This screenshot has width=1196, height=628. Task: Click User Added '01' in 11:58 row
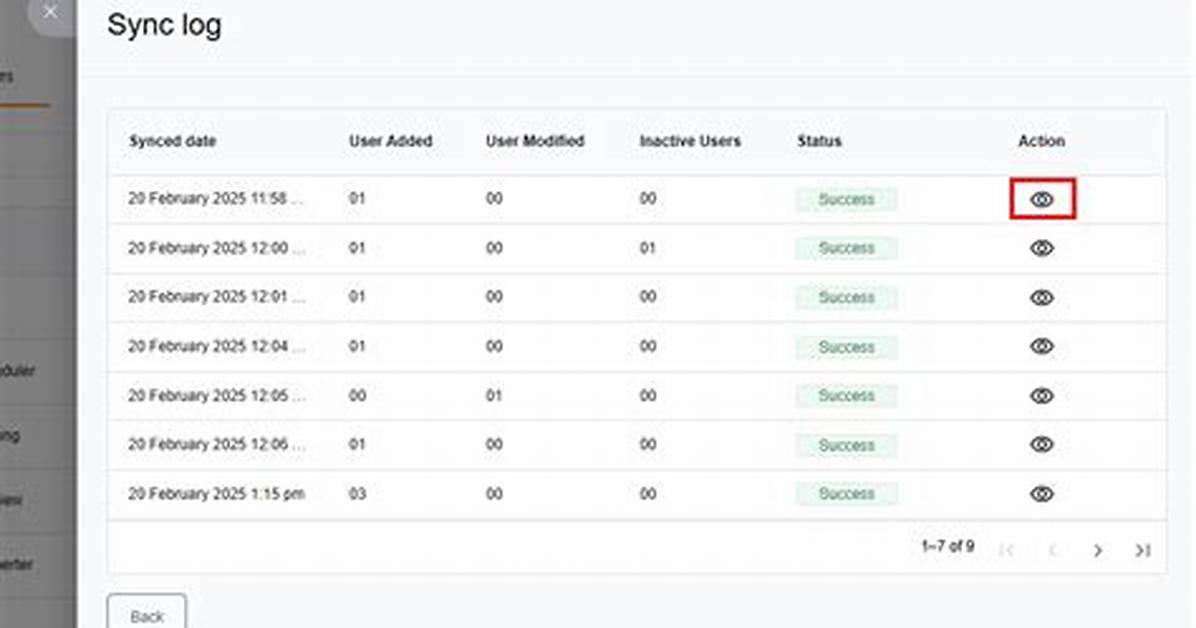click(x=357, y=198)
